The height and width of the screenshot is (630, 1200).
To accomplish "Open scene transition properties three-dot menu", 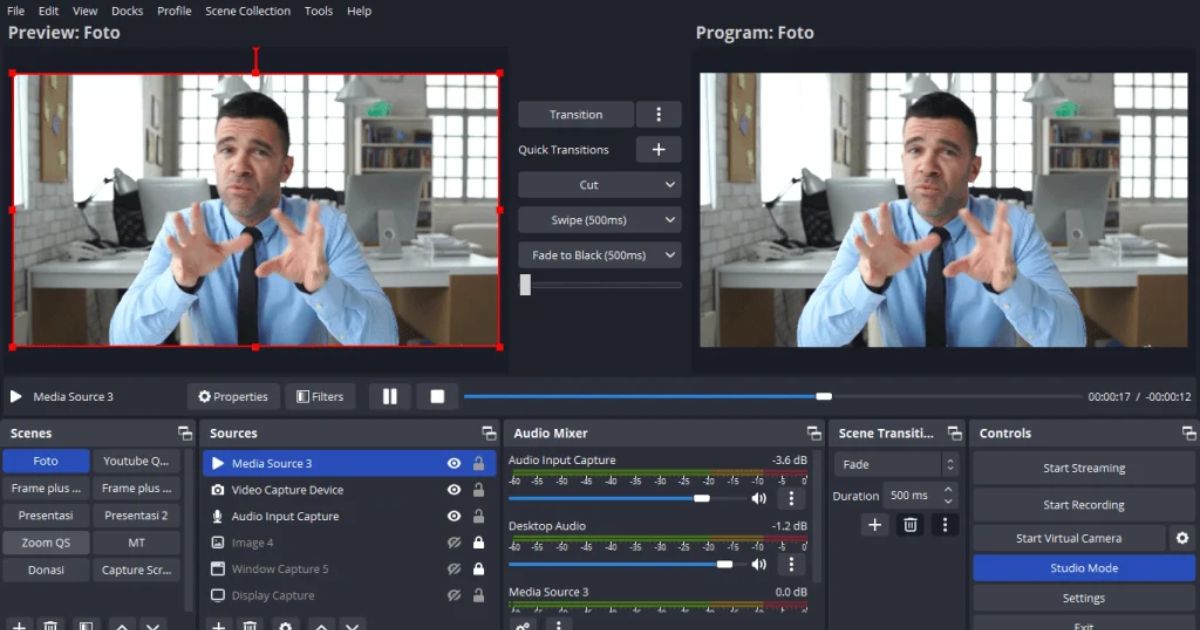I will [945, 524].
